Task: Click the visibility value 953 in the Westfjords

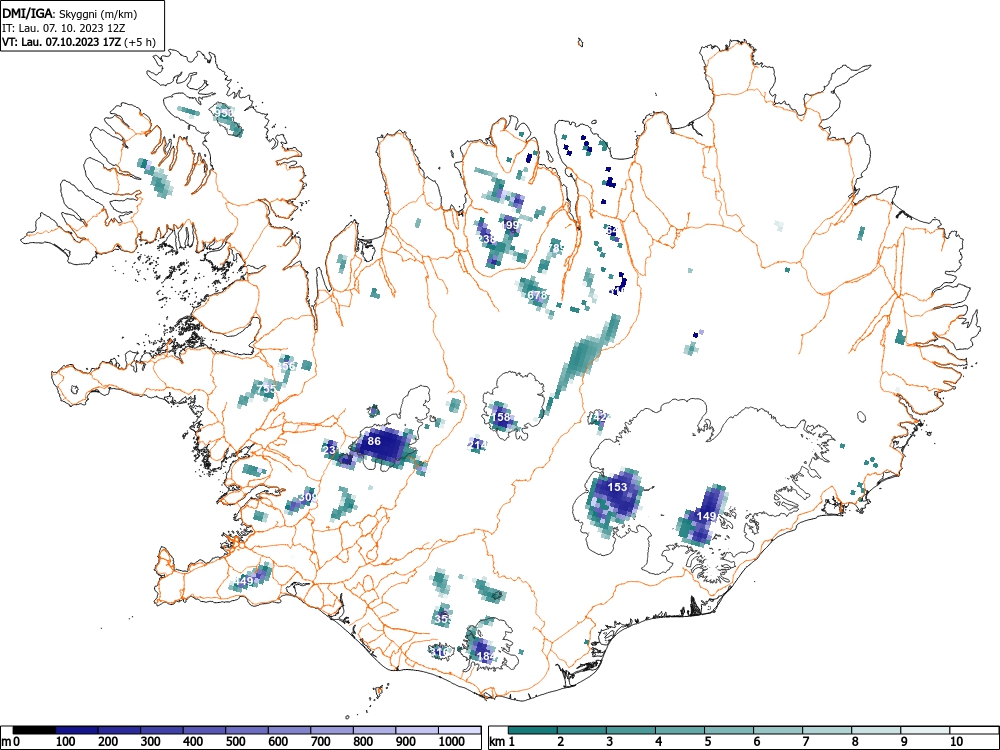Action: [224, 113]
